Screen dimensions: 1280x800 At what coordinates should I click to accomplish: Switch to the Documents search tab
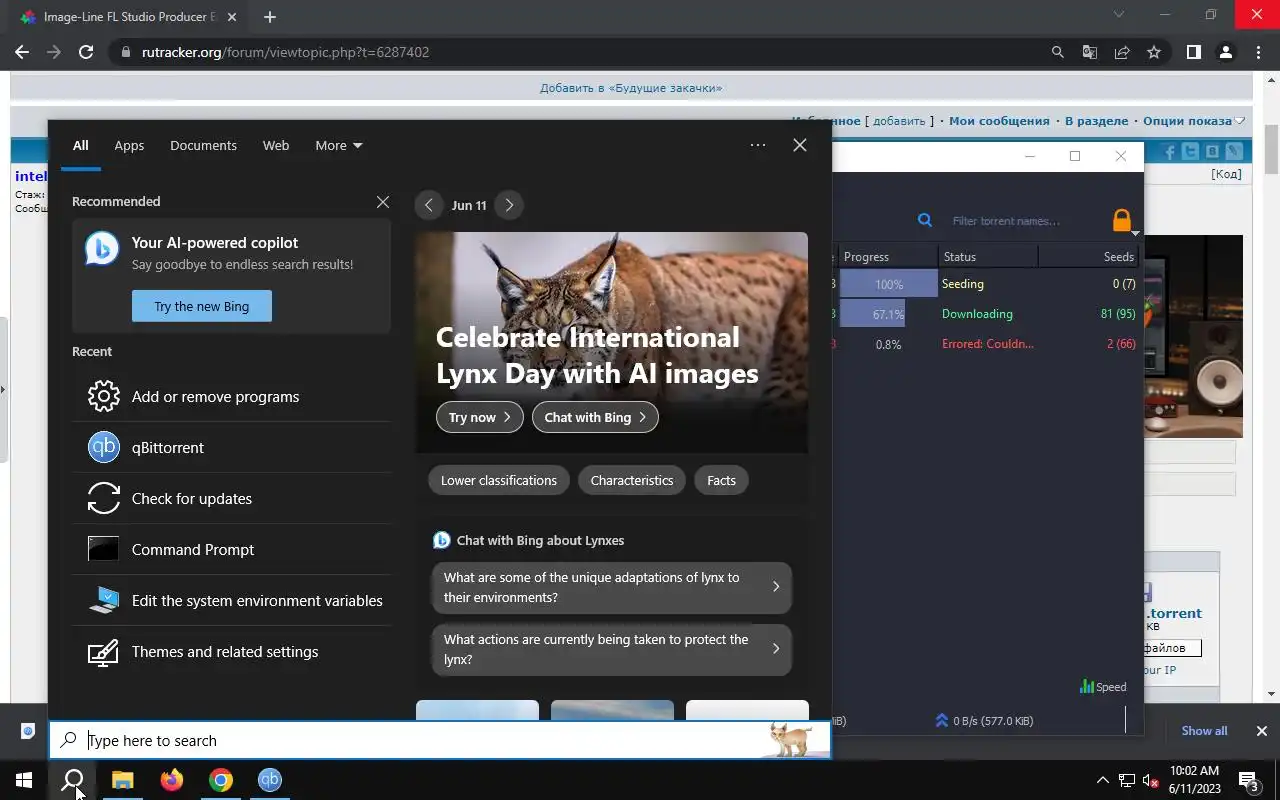tap(203, 145)
